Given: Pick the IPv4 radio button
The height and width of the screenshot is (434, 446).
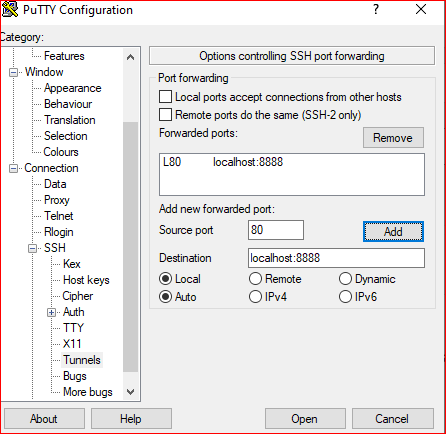Looking at the screenshot, I should tap(255, 297).
